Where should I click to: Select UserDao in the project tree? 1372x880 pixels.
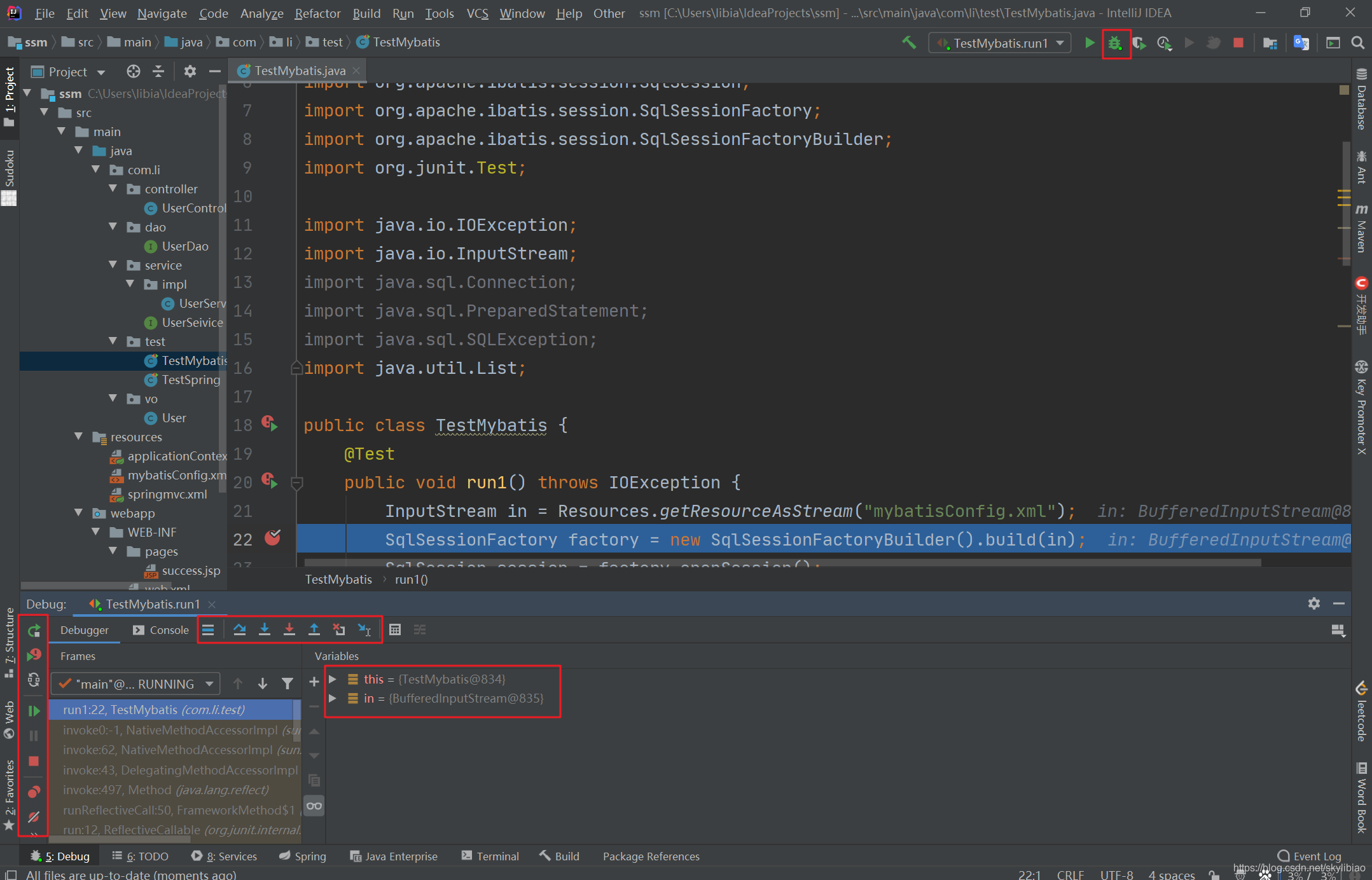(x=184, y=246)
